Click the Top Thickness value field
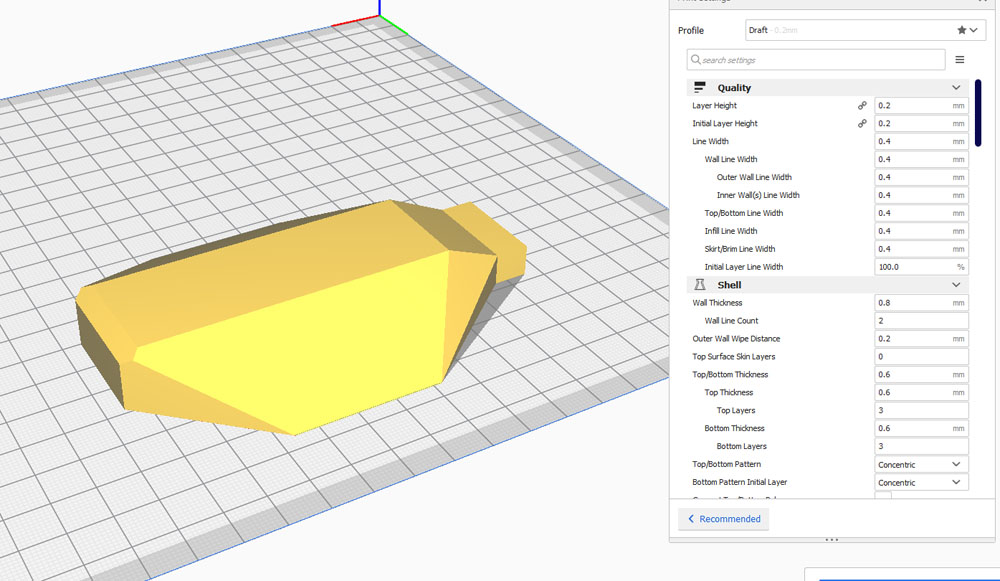The width and height of the screenshot is (1000, 581). [x=921, y=392]
